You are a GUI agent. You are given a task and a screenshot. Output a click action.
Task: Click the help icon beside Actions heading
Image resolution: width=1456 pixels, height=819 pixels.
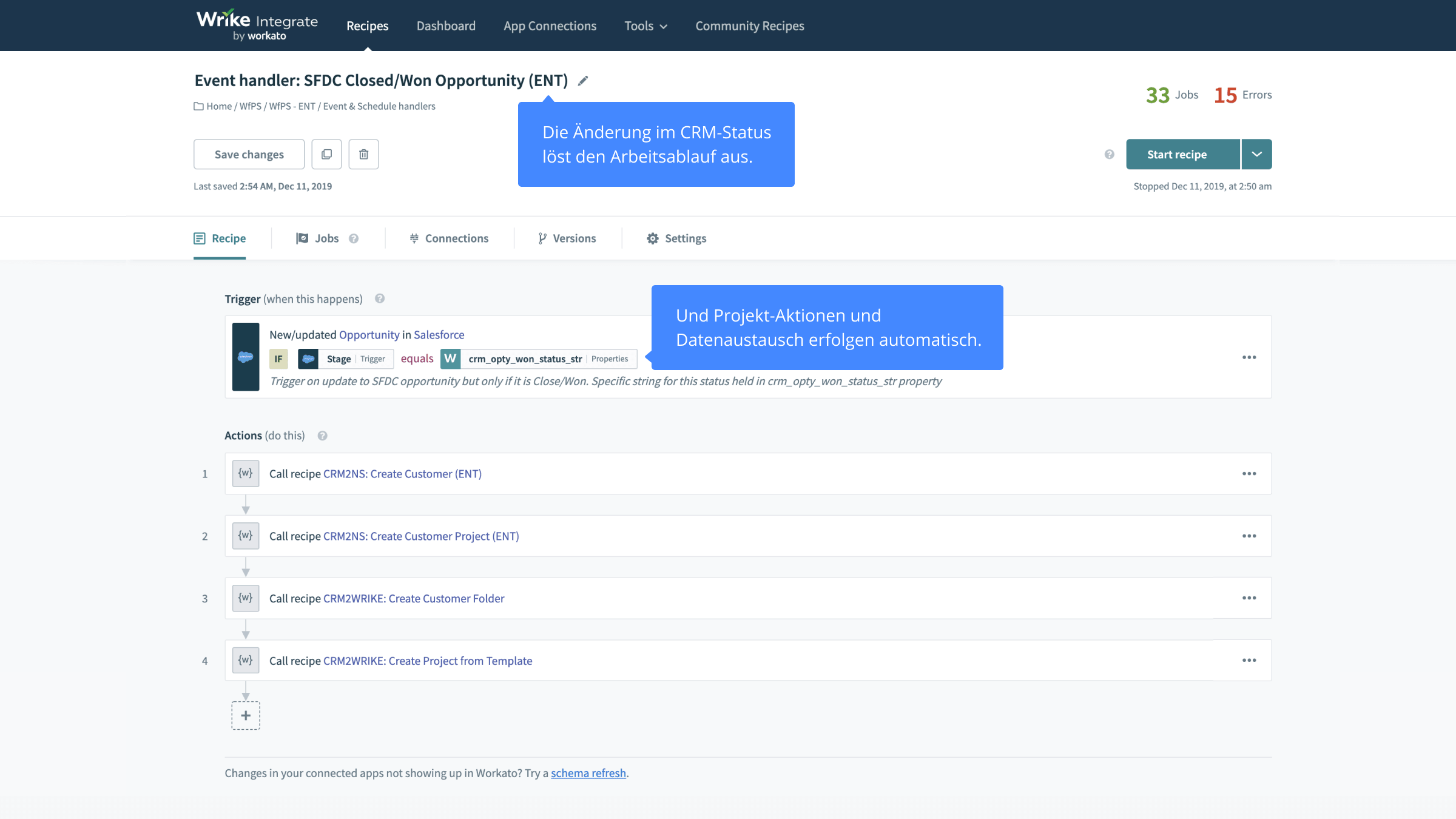(x=323, y=436)
